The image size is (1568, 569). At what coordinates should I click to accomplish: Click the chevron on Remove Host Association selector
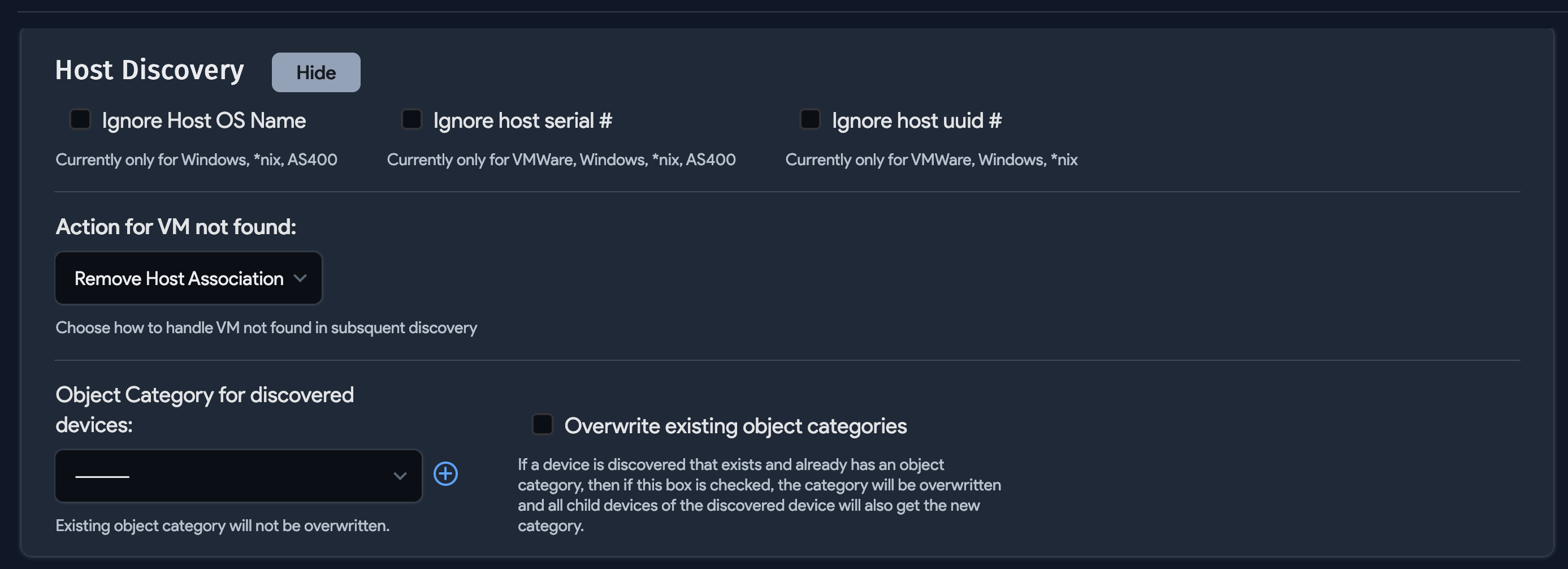(300, 278)
